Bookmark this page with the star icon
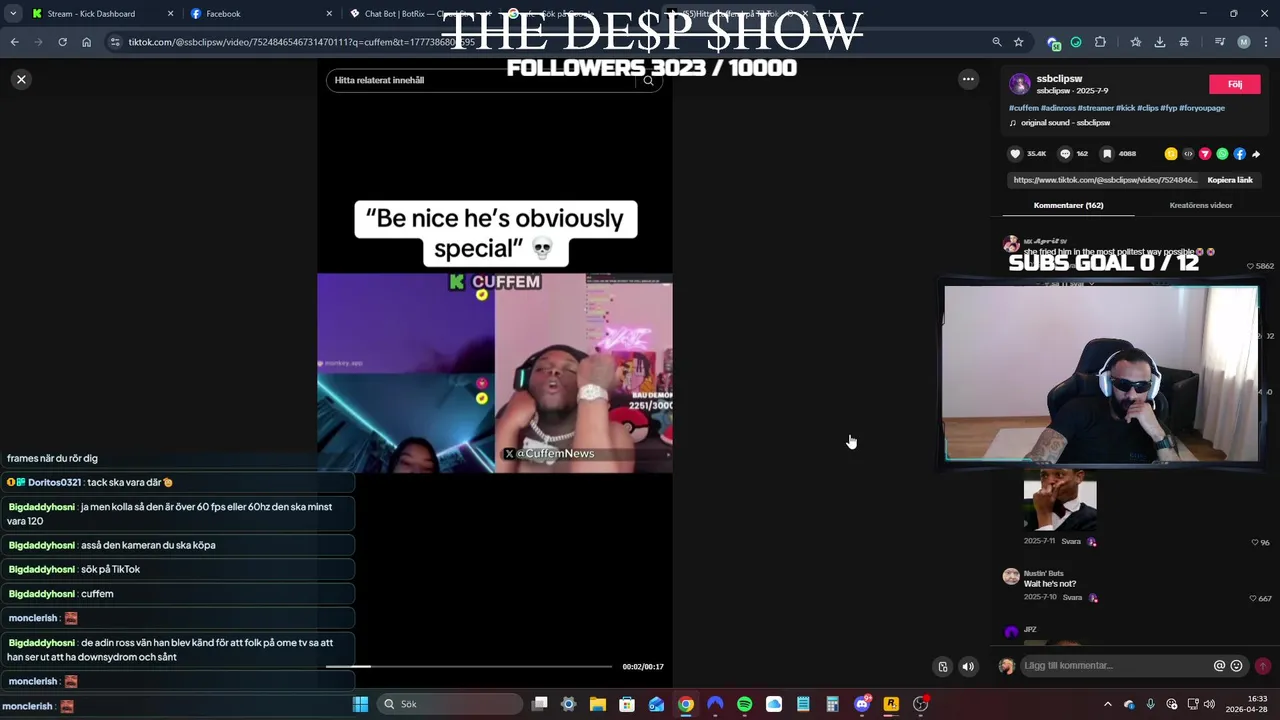 pos(1018,42)
